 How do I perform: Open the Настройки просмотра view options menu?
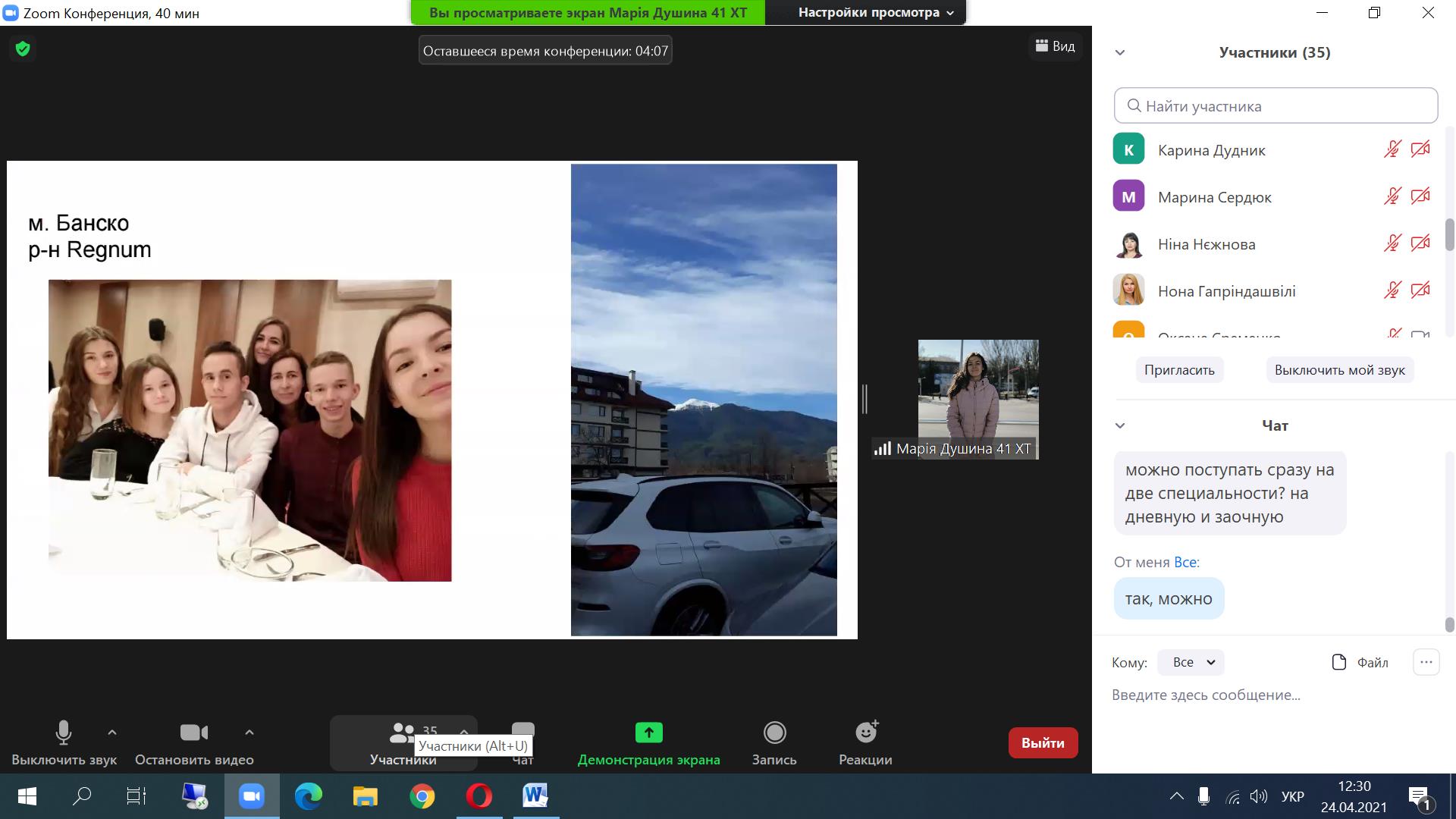point(875,13)
